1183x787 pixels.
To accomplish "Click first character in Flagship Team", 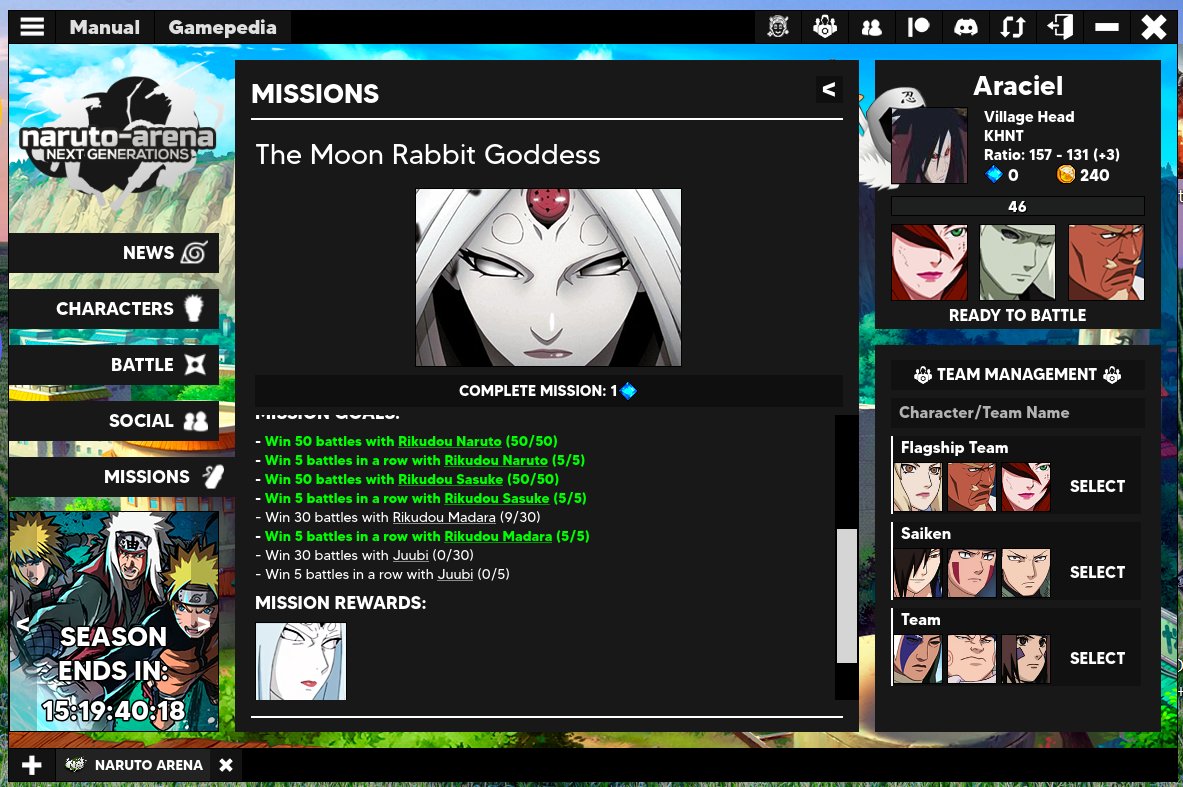I will tap(917, 487).
